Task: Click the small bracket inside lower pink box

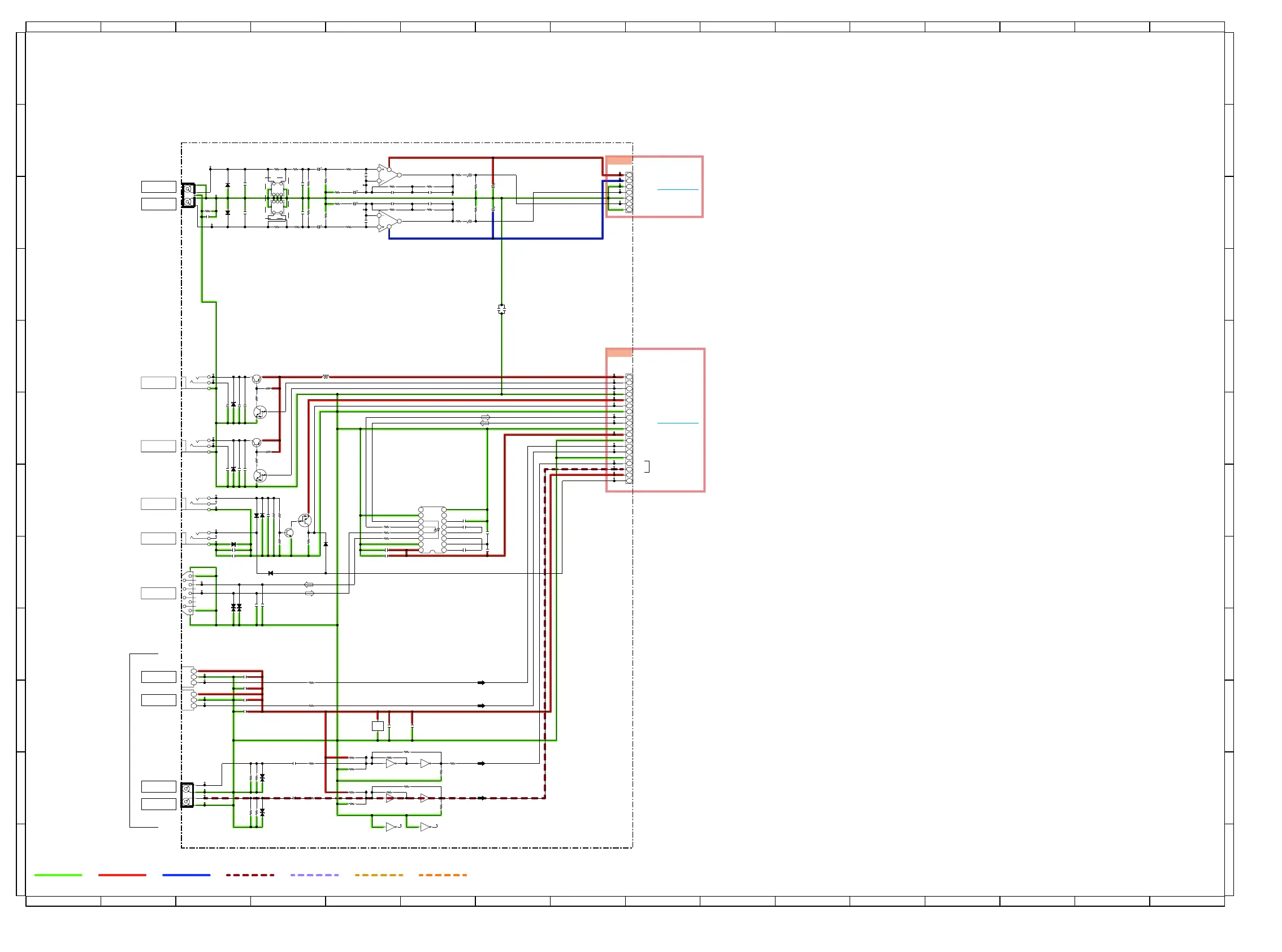Action: tap(648, 467)
